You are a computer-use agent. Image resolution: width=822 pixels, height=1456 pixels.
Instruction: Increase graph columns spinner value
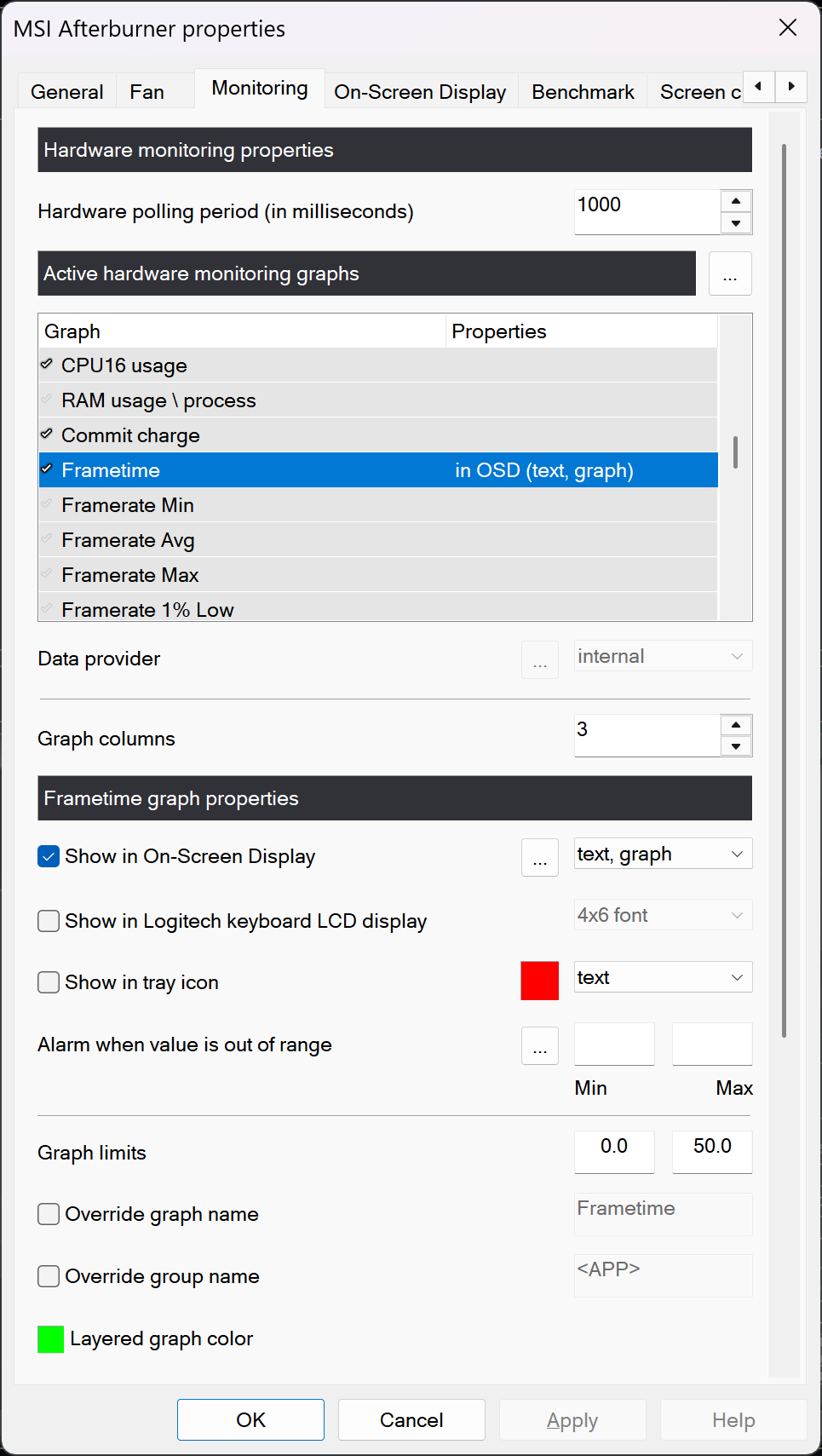pyautogui.click(x=736, y=725)
